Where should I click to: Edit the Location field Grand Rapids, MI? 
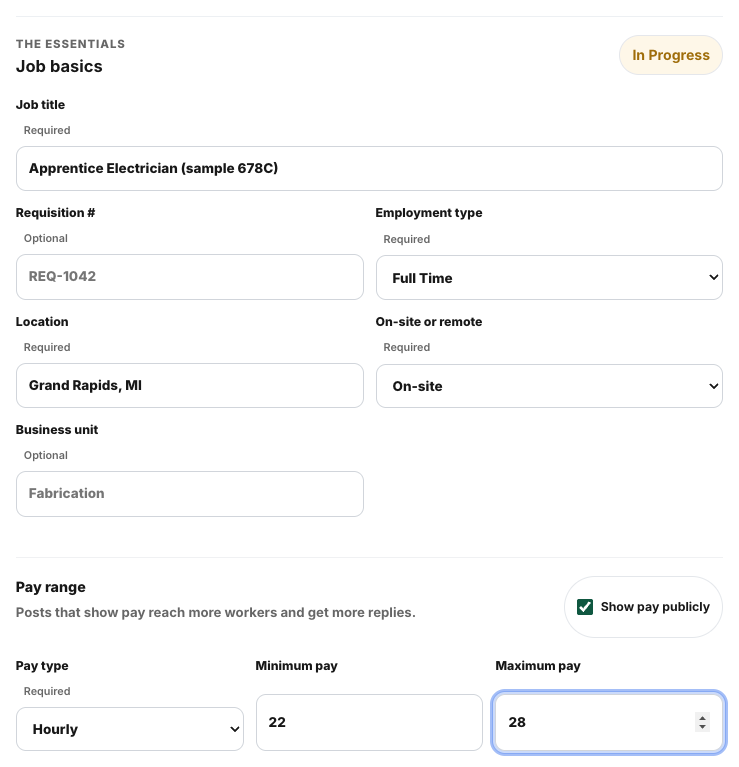click(x=190, y=385)
